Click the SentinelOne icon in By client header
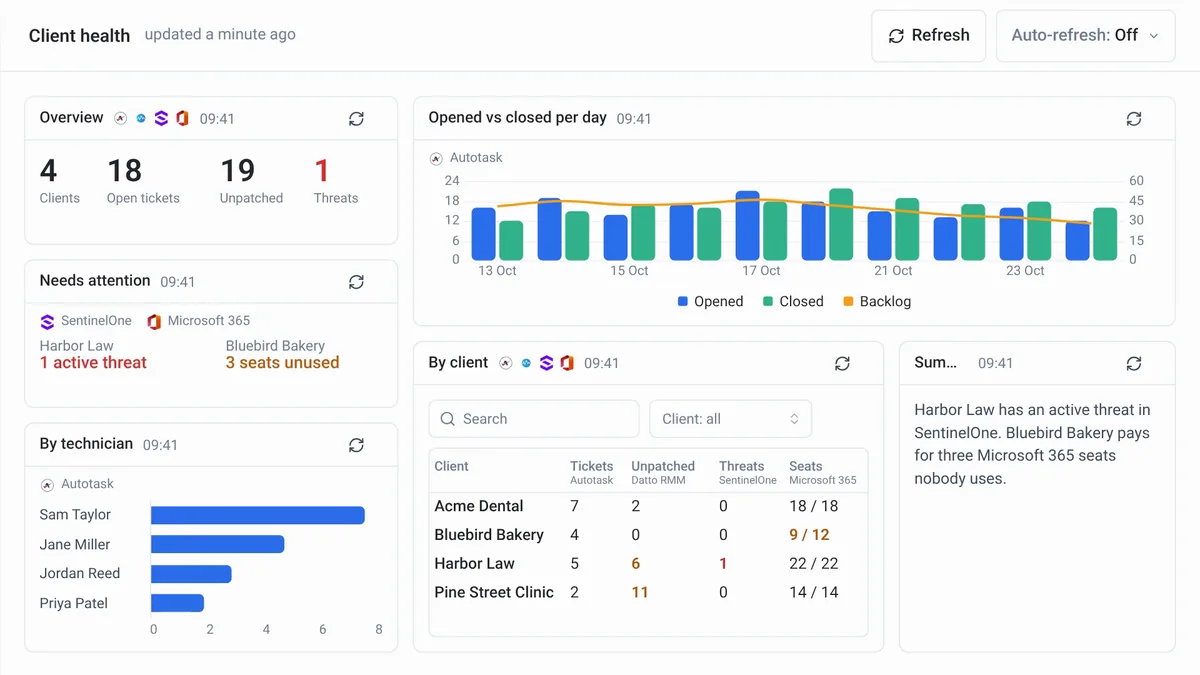Viewport: 1200px width, 675px height. point(546,363)
